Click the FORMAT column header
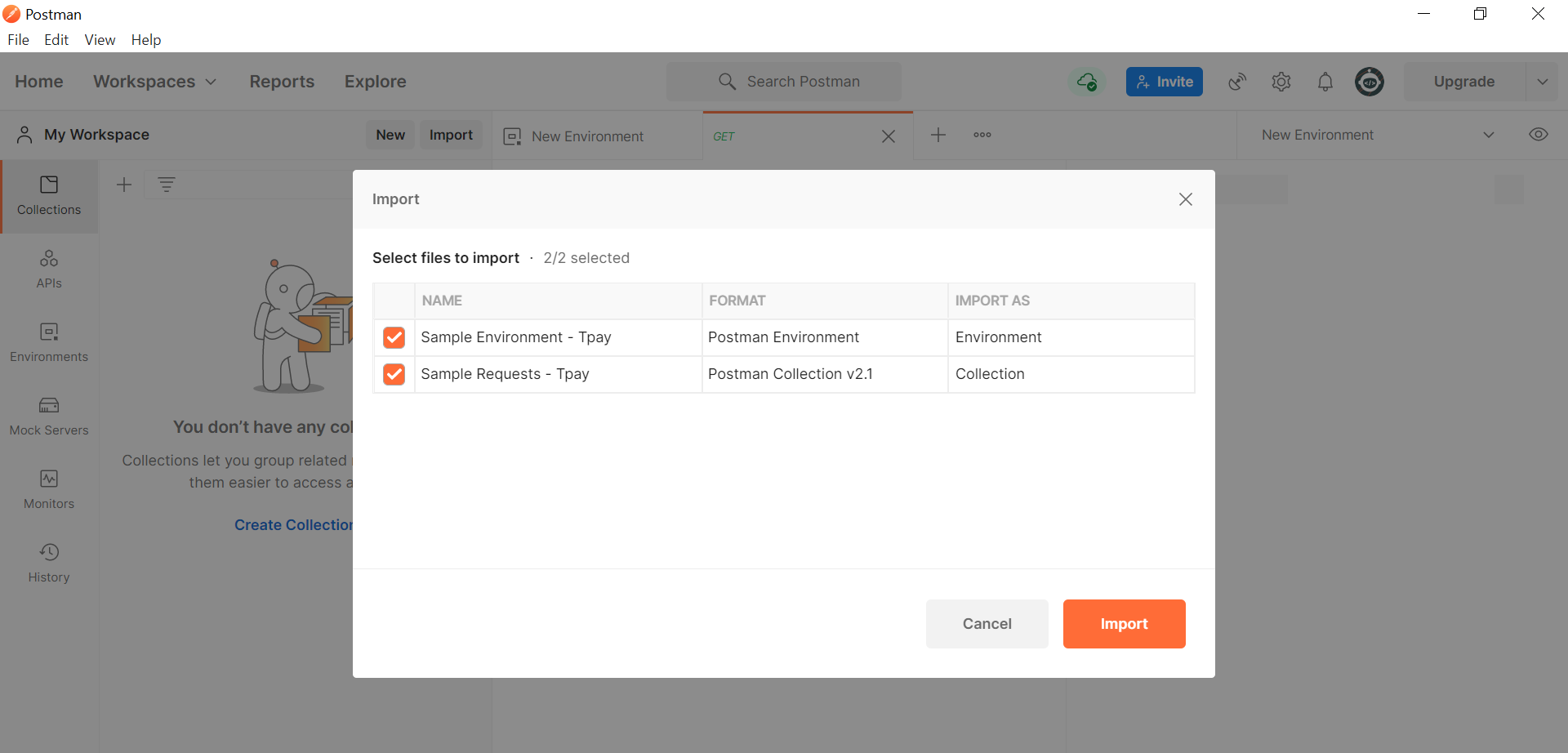Image resolution: width=1568 pixels, height=753 pixels. tap(825, 301)
